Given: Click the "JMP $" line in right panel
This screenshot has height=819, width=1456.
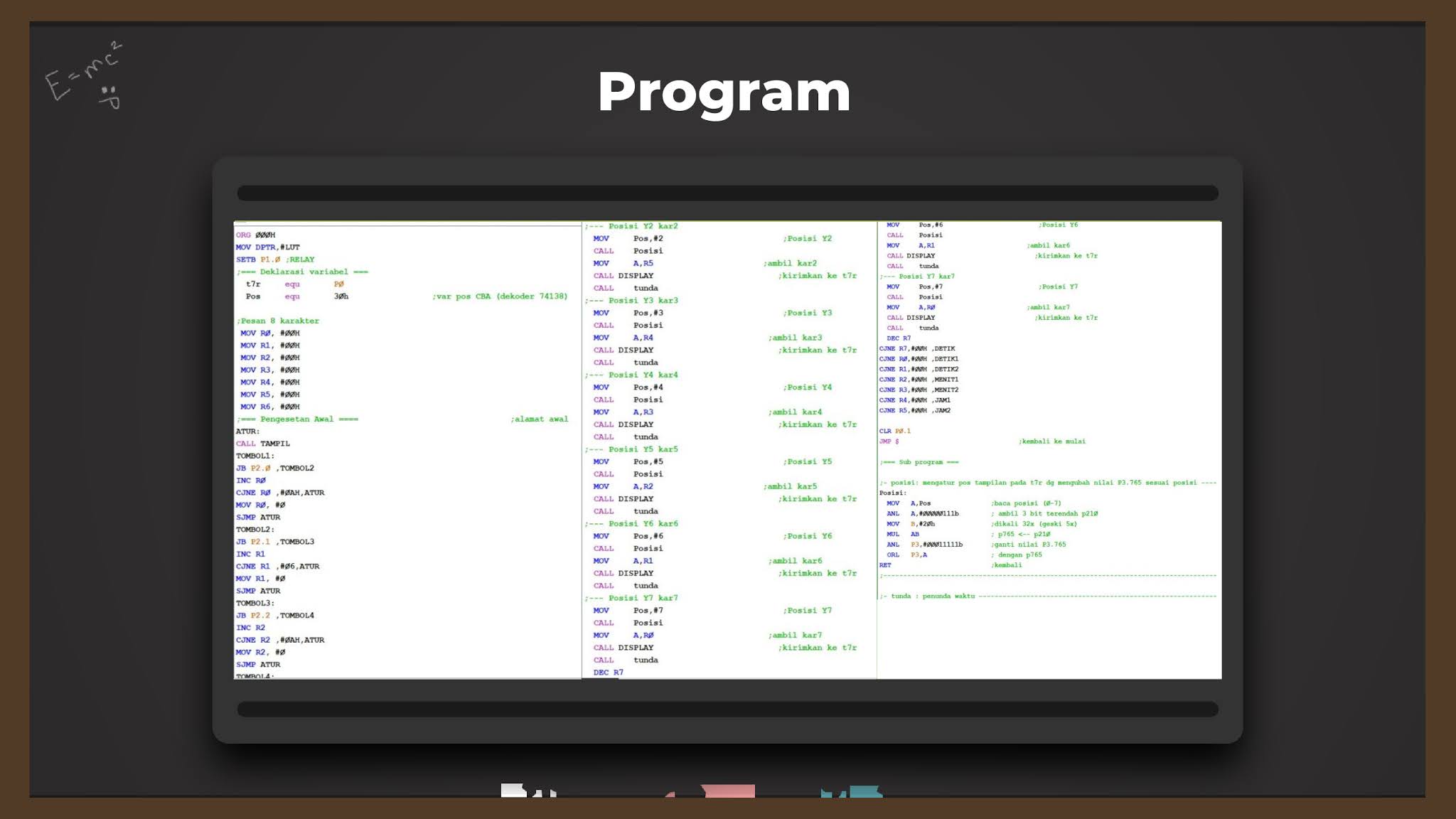Looking at the screenshot, I should pos(889,441).
